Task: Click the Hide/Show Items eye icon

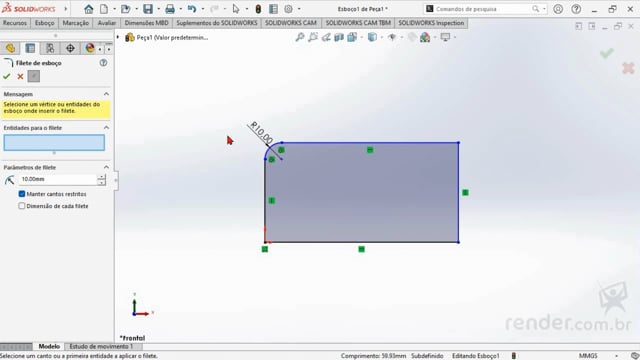Action: (392, 38)
